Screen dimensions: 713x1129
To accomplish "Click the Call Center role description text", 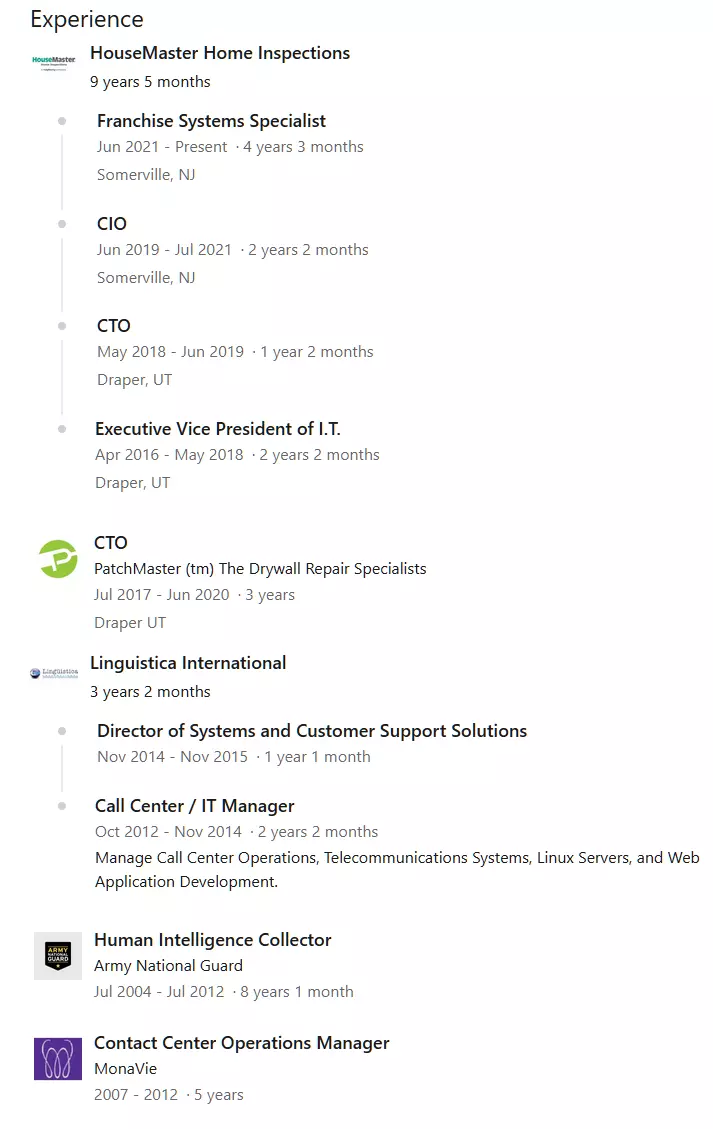I will coord(397,870).
